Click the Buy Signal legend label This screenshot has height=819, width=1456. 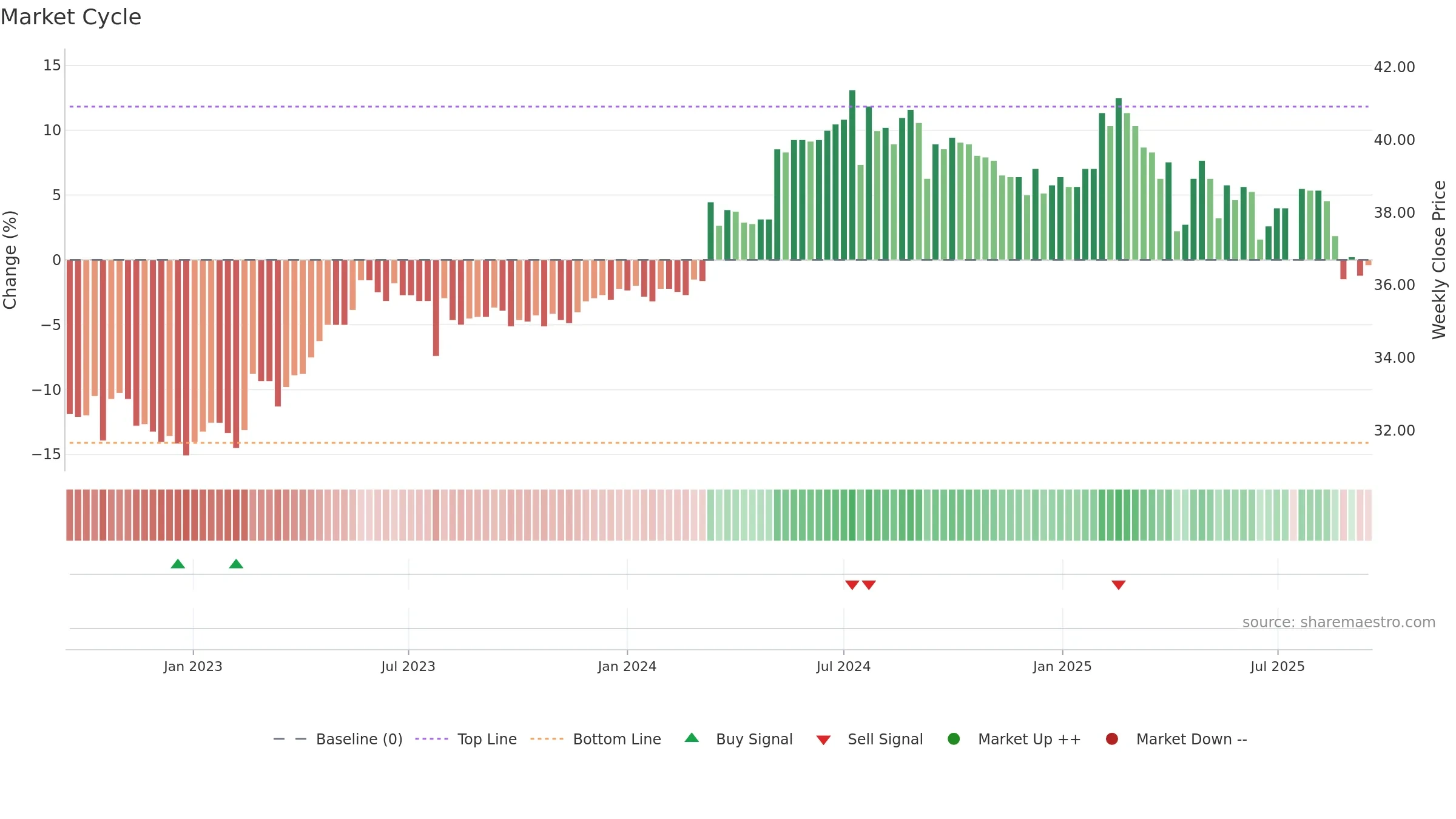[x=754, y=739]
